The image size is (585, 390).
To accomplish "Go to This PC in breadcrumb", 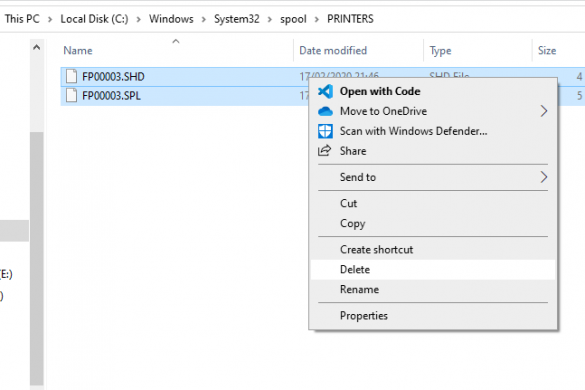I will click(22, 19).
